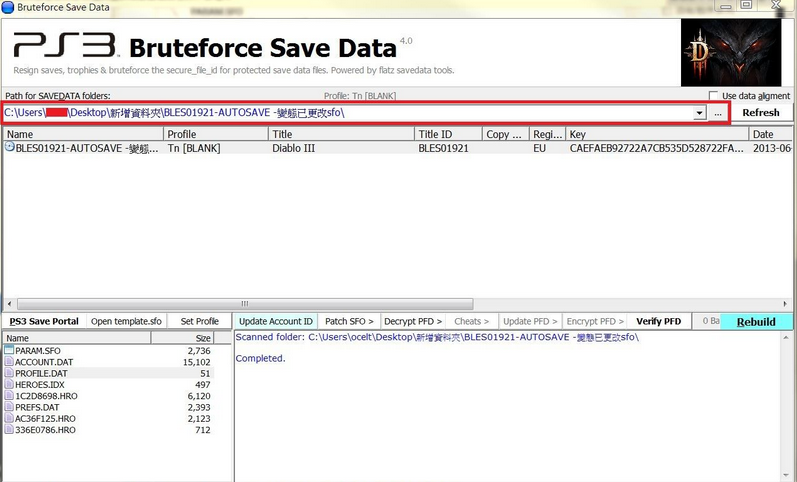
Task: Select the BLES01921-AUTOSAVE save entry icon
Action: click(10, 147)
